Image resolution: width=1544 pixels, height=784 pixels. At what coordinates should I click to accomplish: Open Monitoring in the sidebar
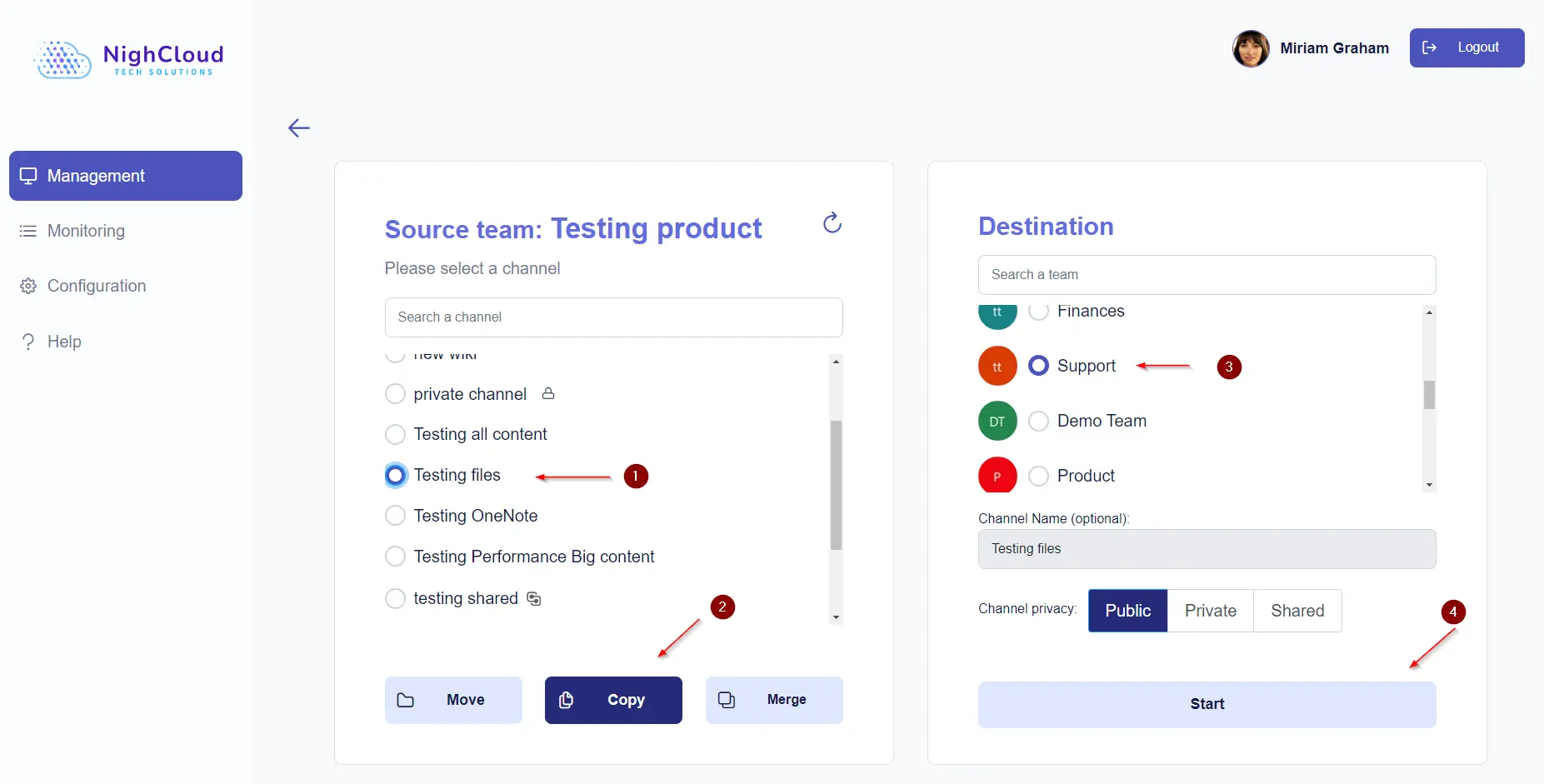[86, 231]
